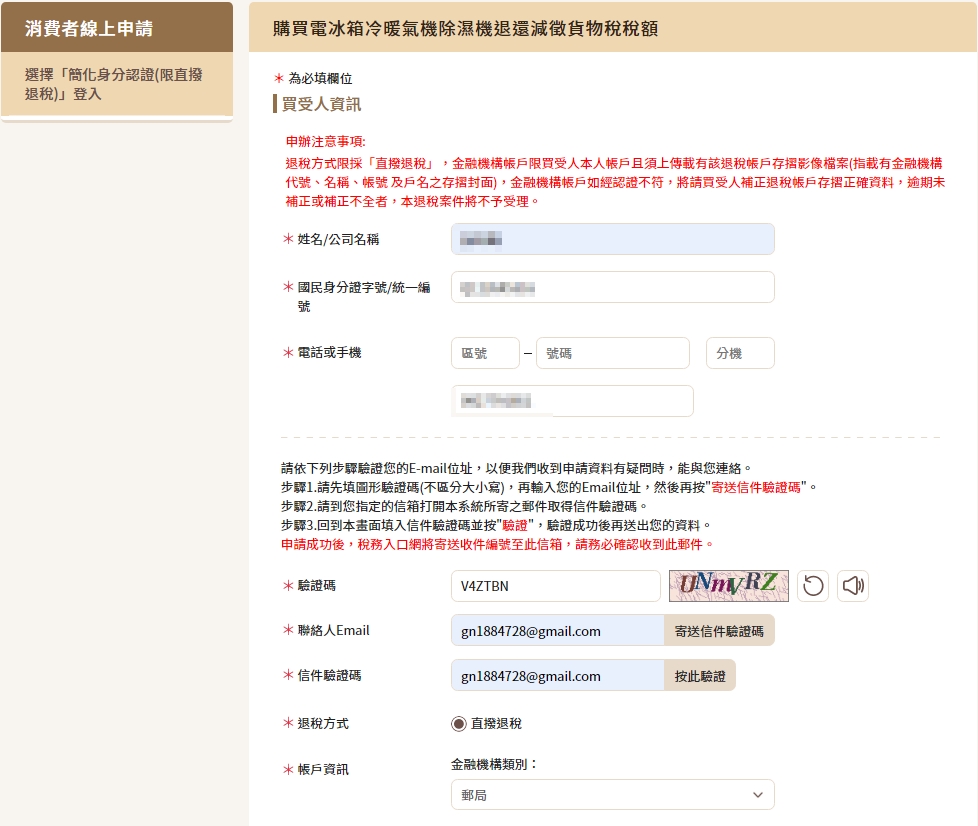The image size is (978, 826).
Task: Select the 直撥退稅 radio button
Action: coord(459,723)
